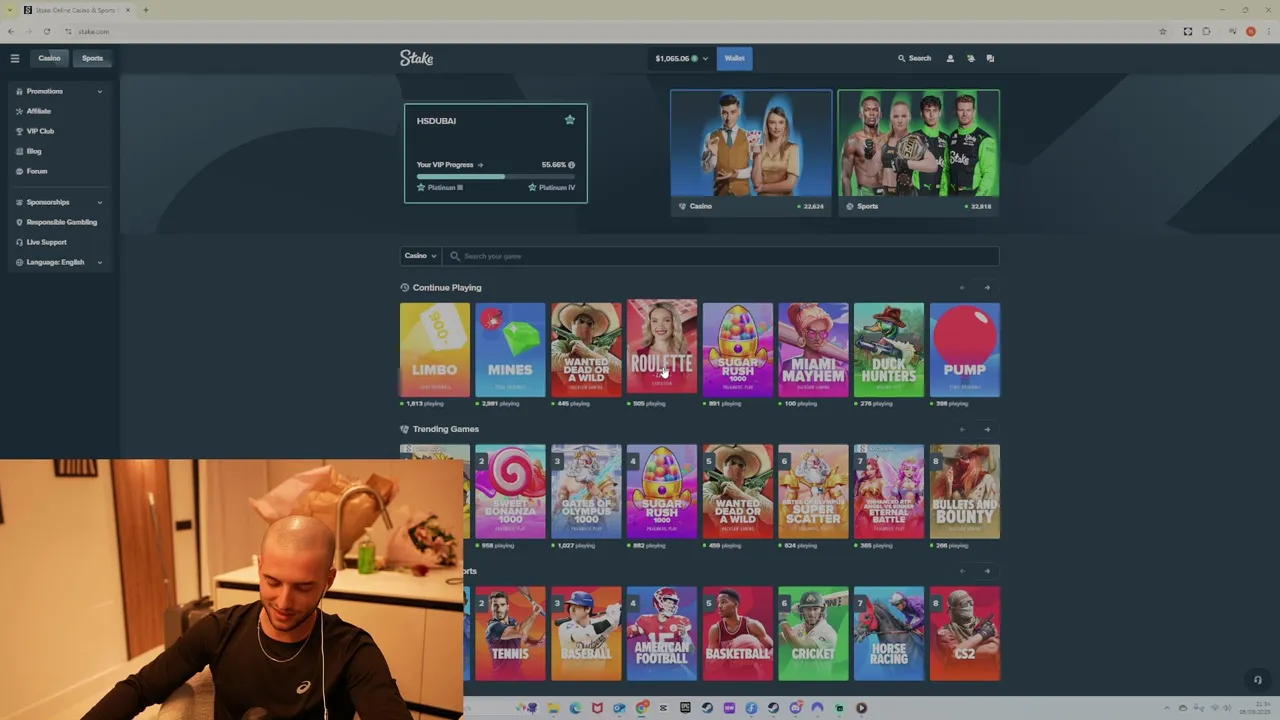Click the Wallet button
1280x720 pixels.
click(734, 58)
